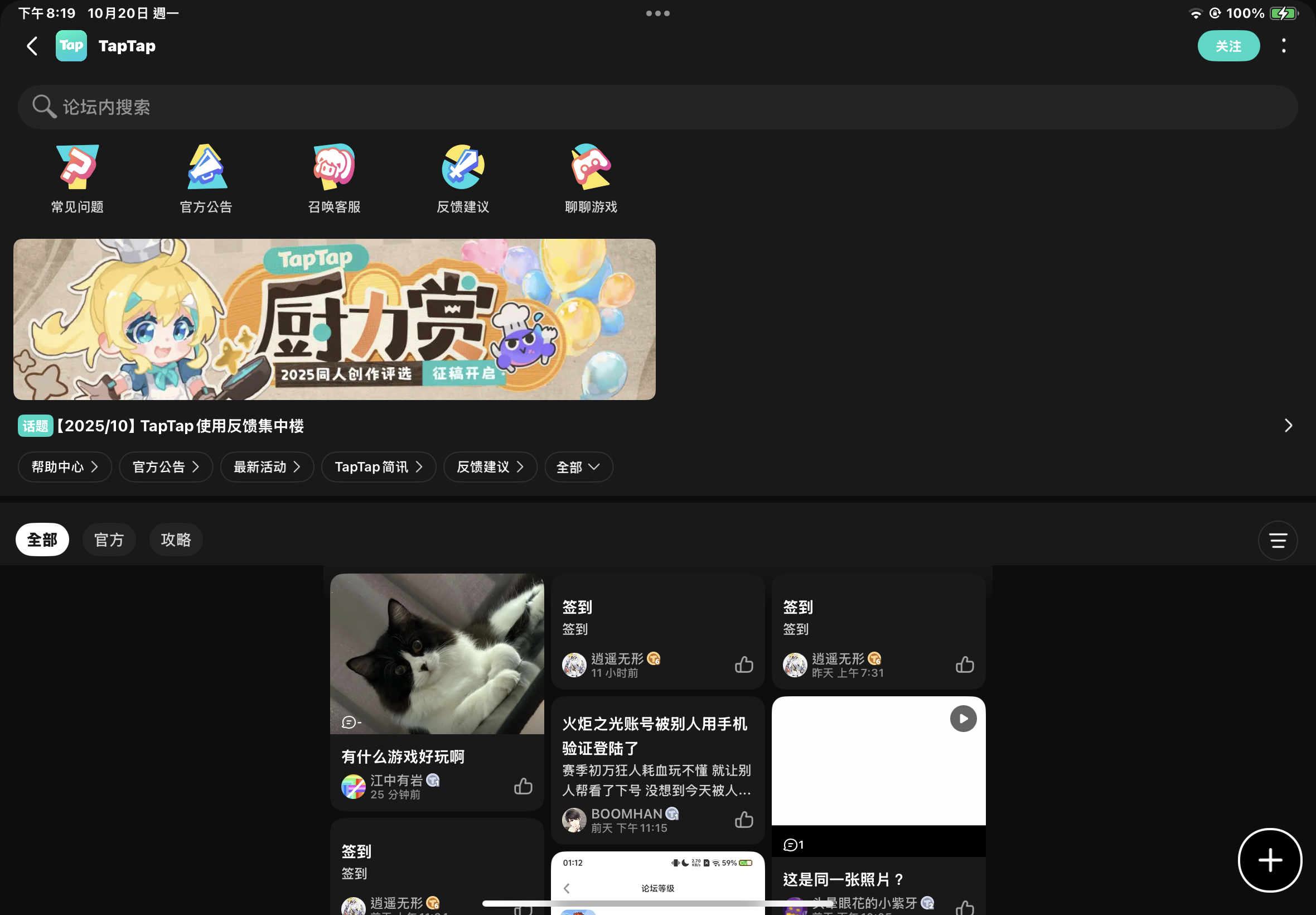Open the 官方公告 megaphone icon
This screenshot has height=915, width=1316.
pos(206,179)
